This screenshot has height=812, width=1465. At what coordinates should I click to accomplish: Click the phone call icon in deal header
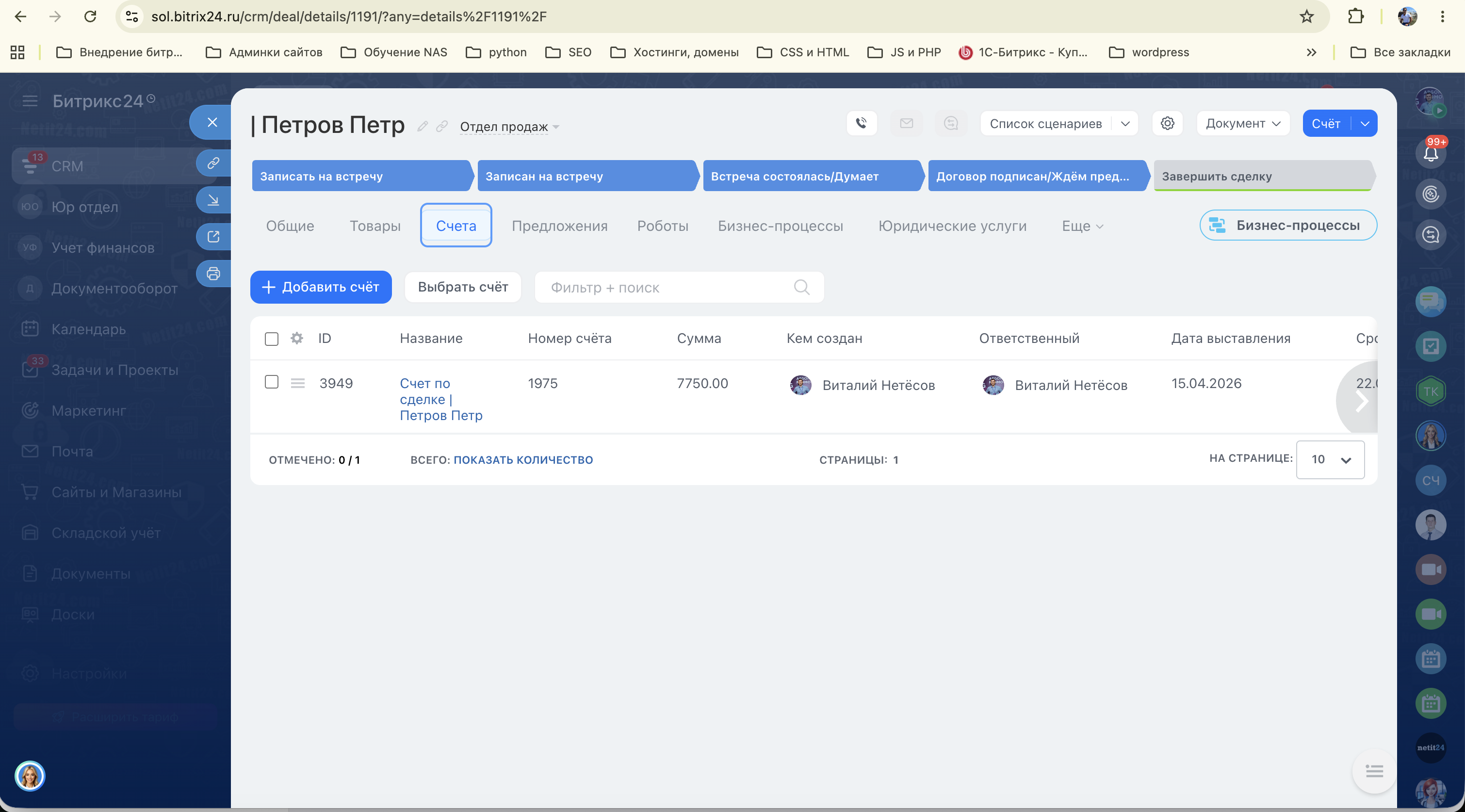[862, 123]
